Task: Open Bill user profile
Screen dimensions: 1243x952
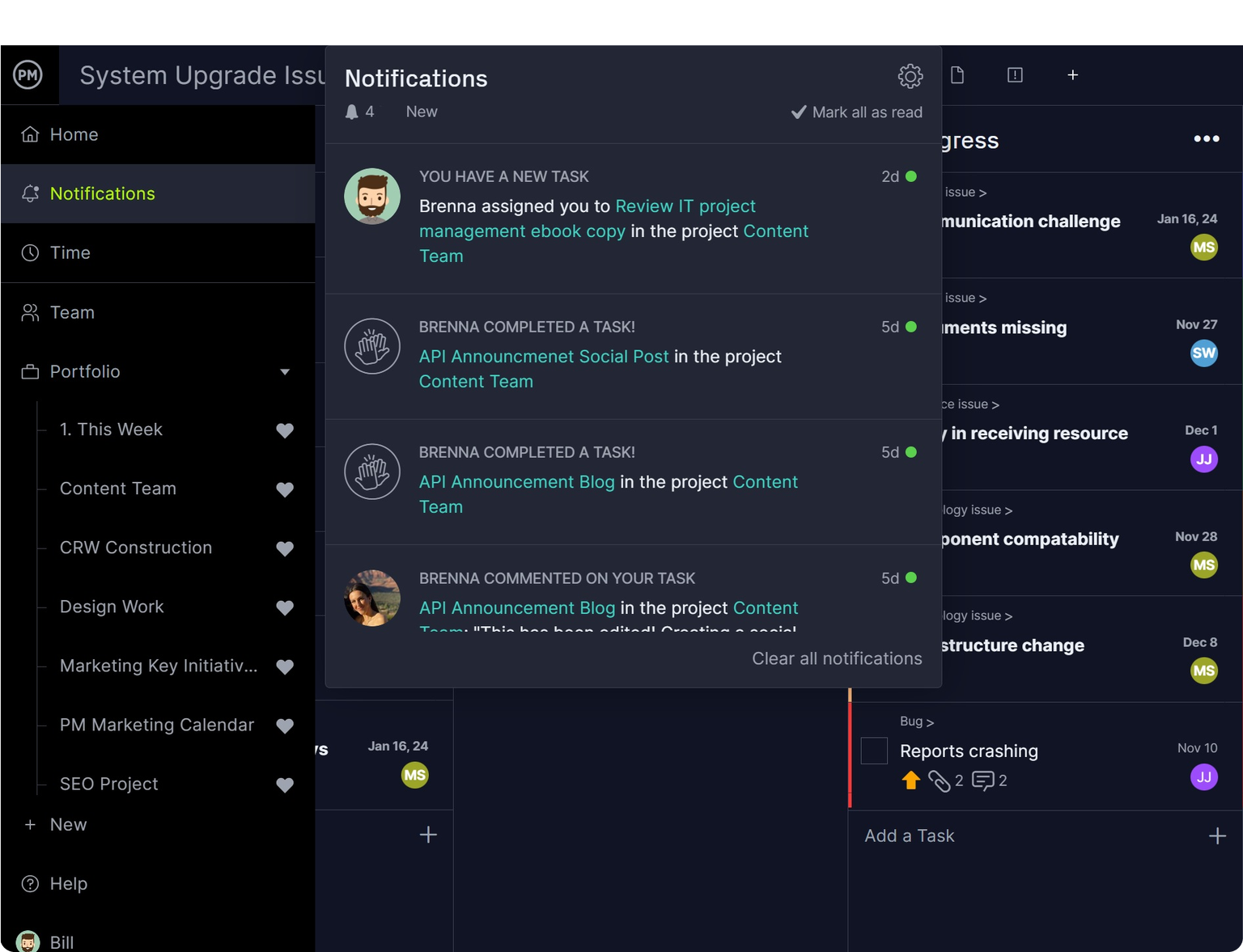Action: coord(45,942)
